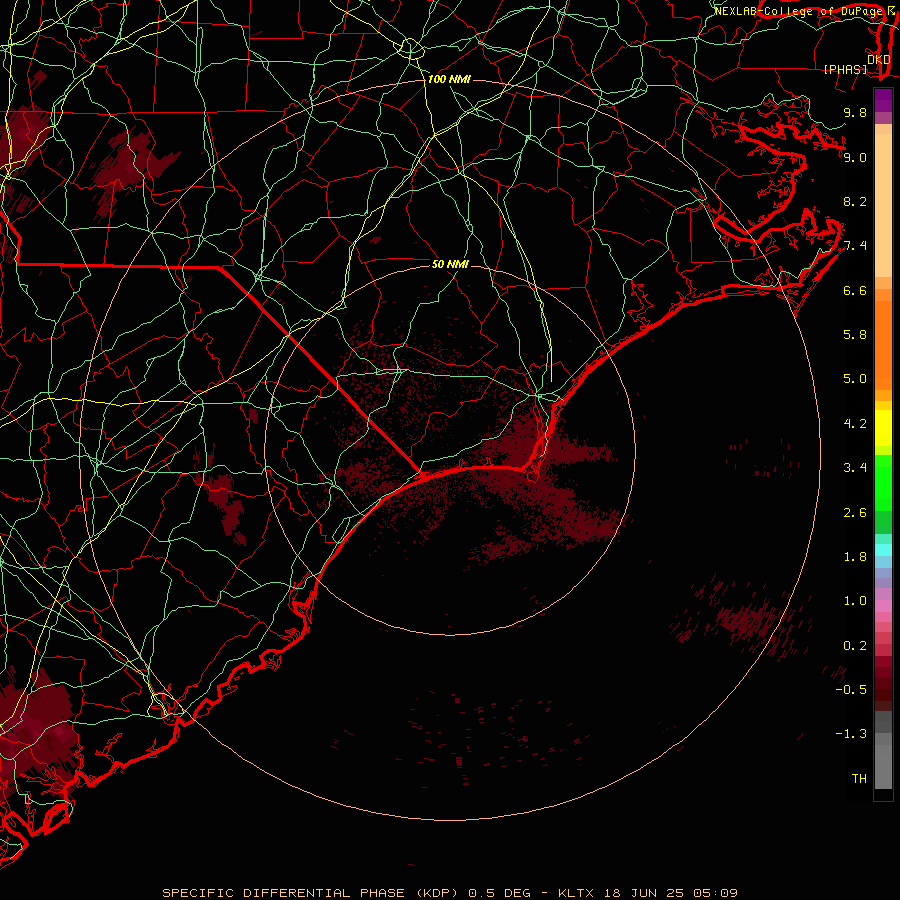Click the 8.2 scale value
The height and width of the screenshot is (900, 900).
click(x=855, y=201)
